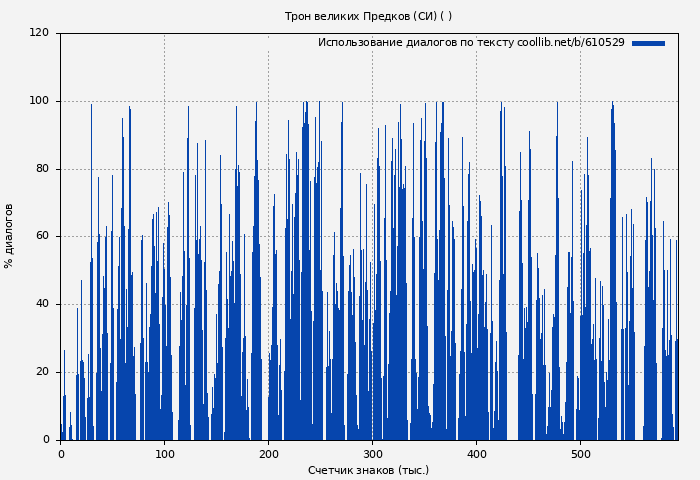Viewport: 700px width, 480px height.
Task: Pick the 300 tick label on x-axis
Action: click(373, 454)
